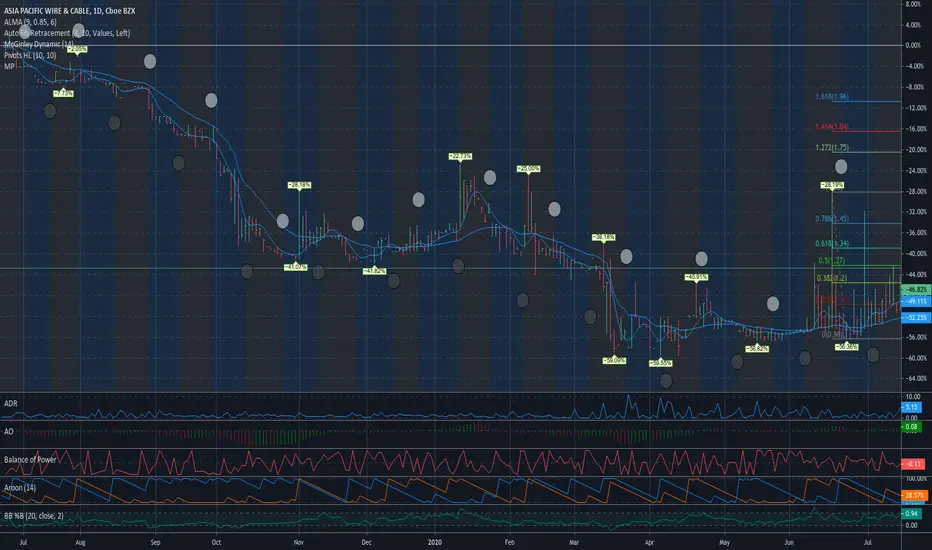Click the -25.00% pivot high label
932x550 pixels.
(x=528, y=169)
